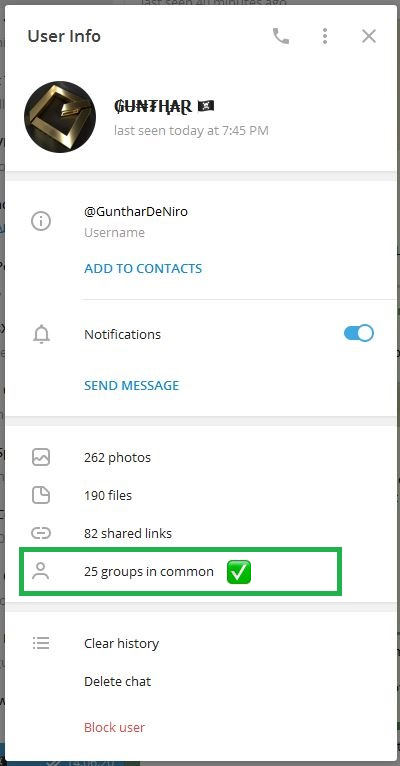400x766 pixels.
Task: Click the photos image icon
Action: click(41, 457)
